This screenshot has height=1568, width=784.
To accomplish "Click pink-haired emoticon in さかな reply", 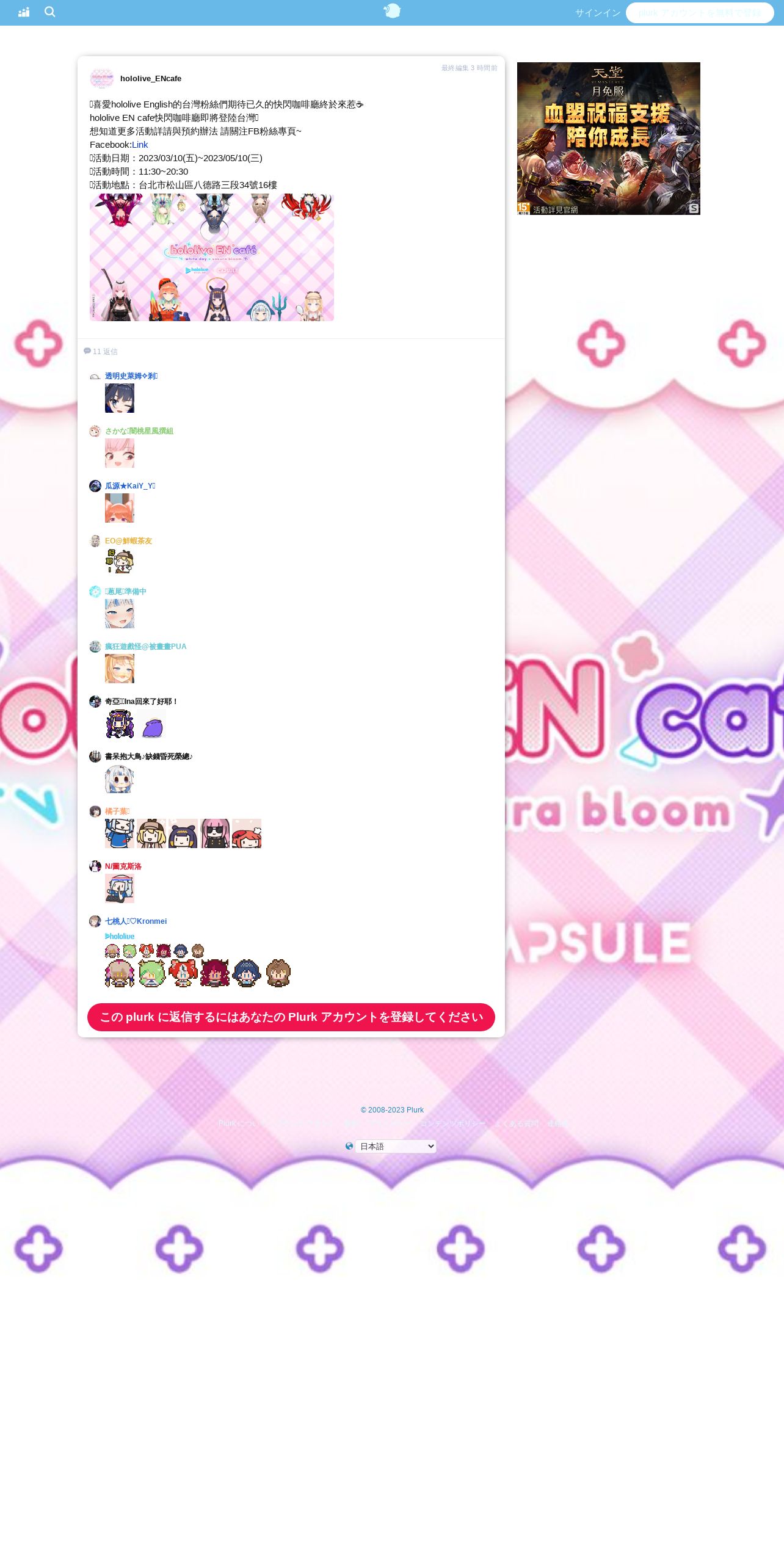I will click(120, 453).
